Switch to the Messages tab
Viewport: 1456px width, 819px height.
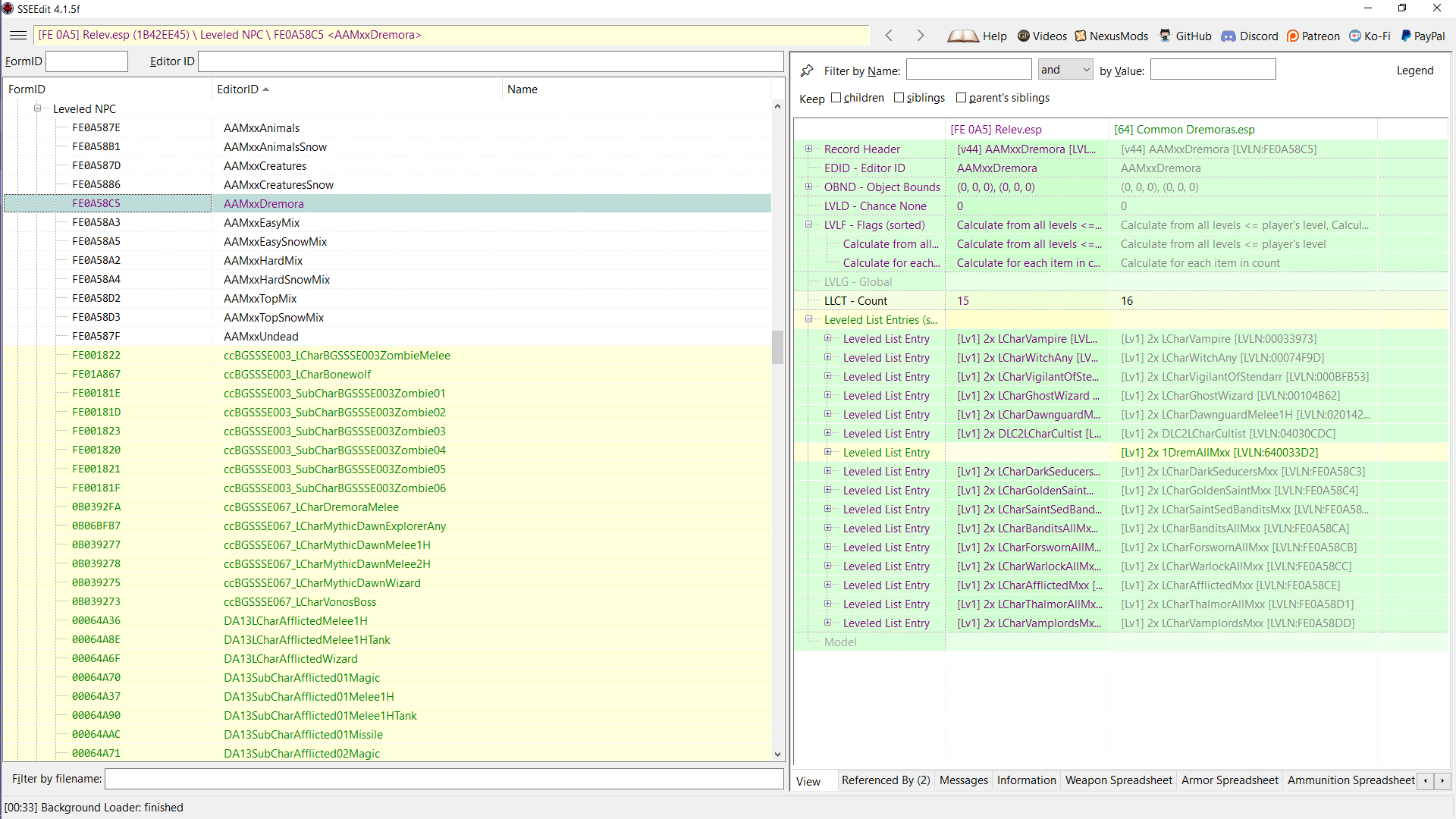pyautogui.click(x=964, y=780)
